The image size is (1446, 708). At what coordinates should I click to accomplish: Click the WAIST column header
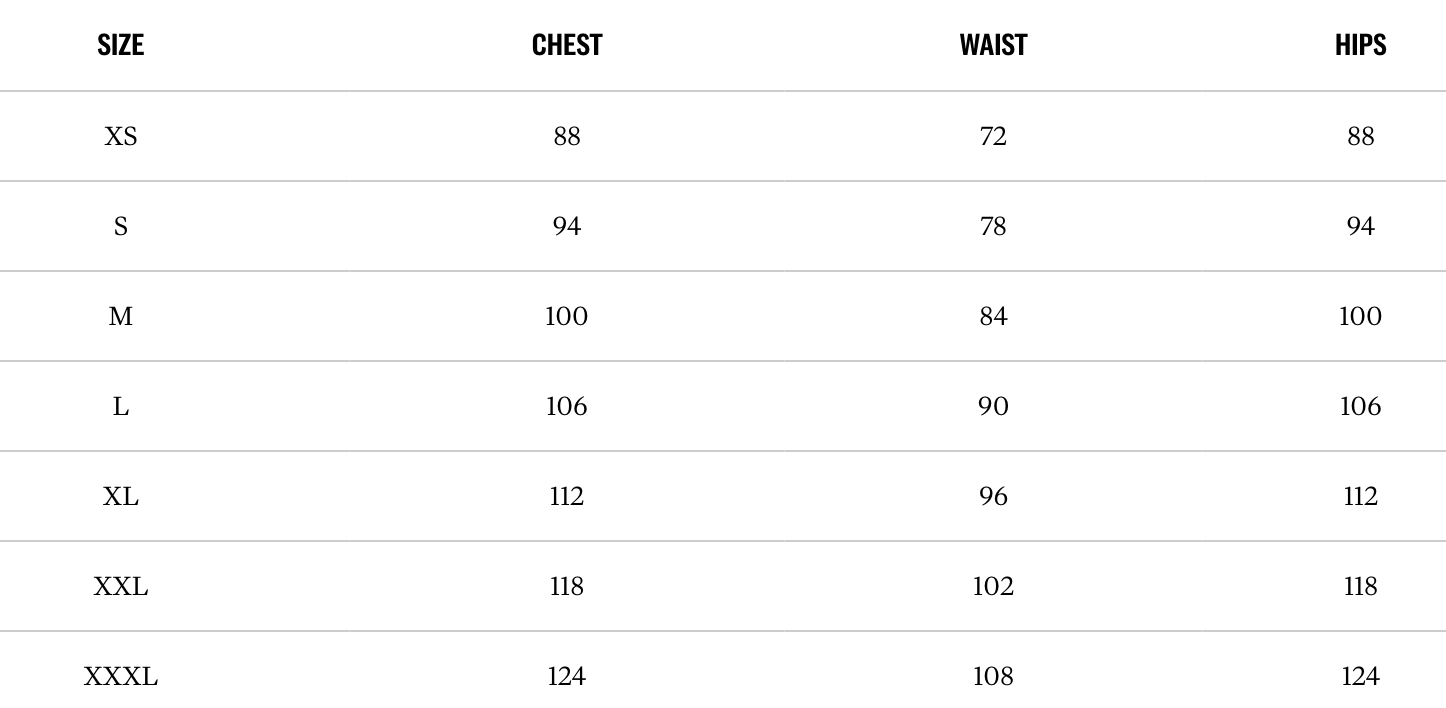(993, 45)
